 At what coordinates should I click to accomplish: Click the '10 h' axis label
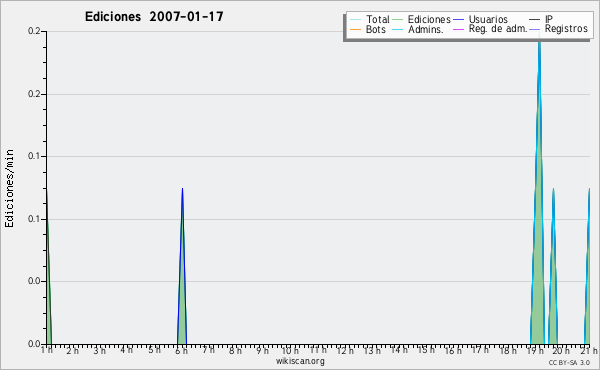[x=290, y=351]
